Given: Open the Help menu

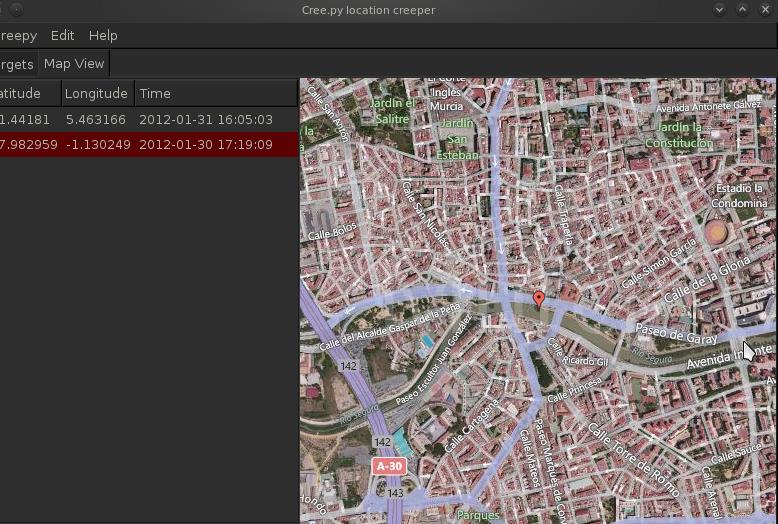Looking at the screenshot, I should point(103,35).
